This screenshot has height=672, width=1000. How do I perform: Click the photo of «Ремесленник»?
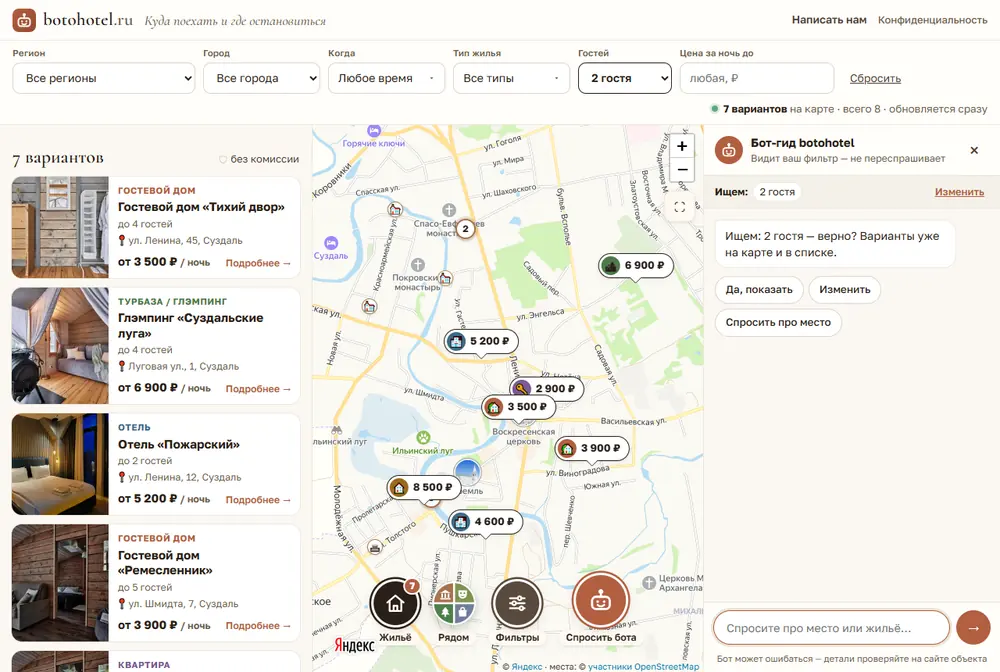60,583
